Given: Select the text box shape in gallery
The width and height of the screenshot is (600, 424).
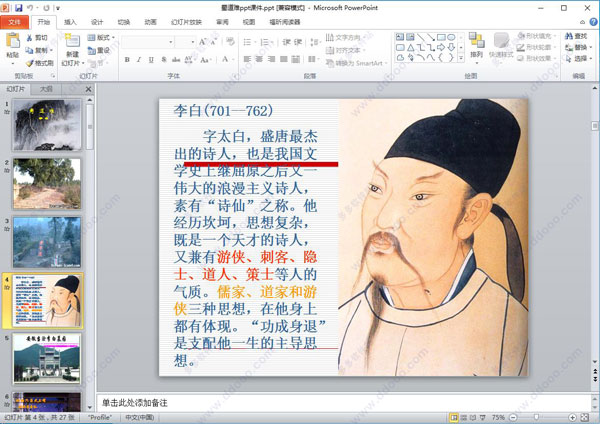Looking at the screenshot, I should 400,37.
